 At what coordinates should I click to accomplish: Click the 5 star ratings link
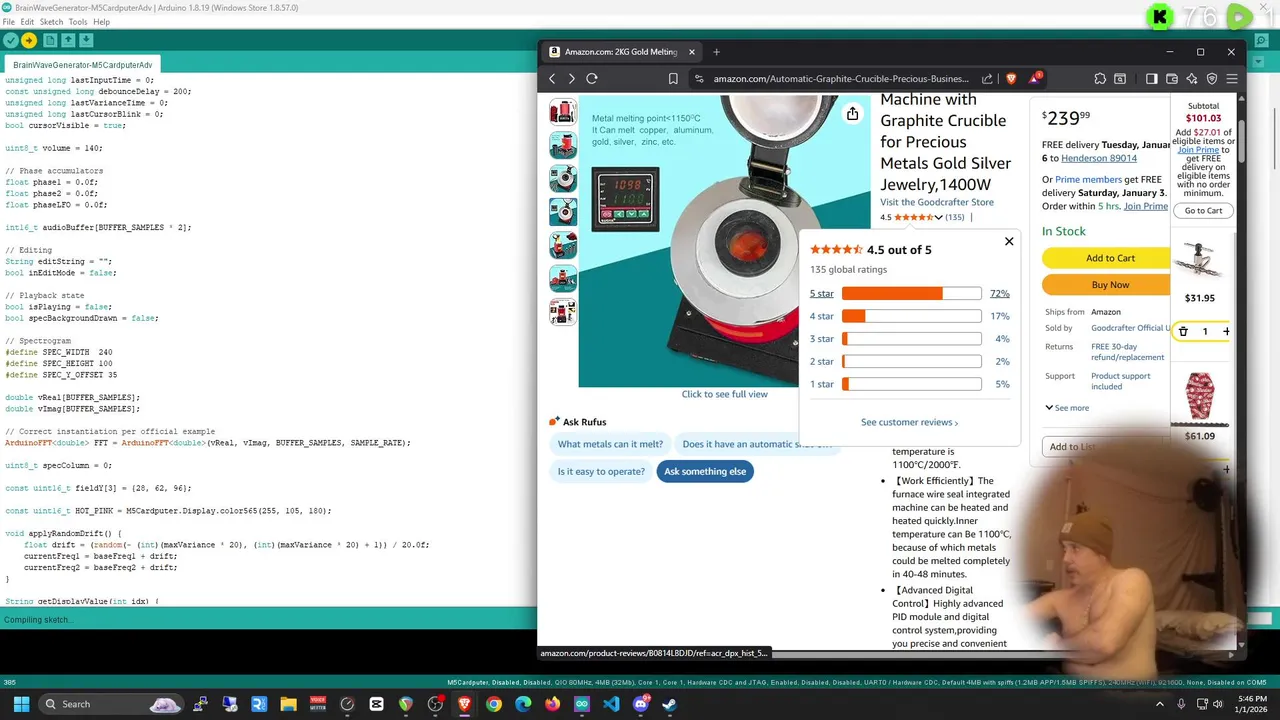click(821, 293)
